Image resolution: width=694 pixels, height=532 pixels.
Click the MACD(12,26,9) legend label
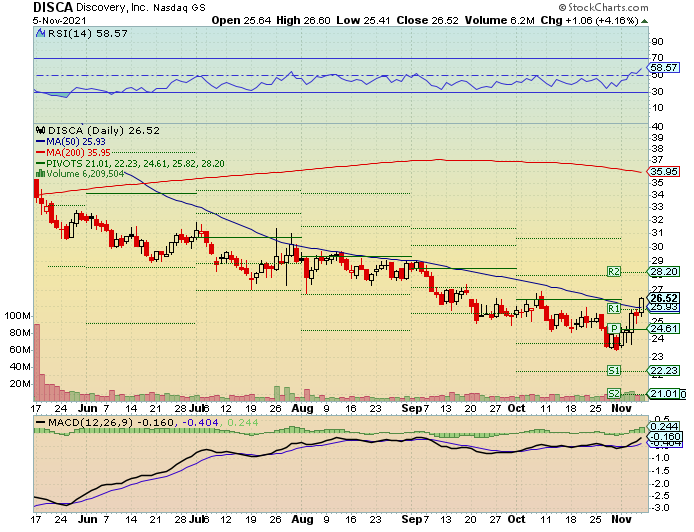click(90, 423)
